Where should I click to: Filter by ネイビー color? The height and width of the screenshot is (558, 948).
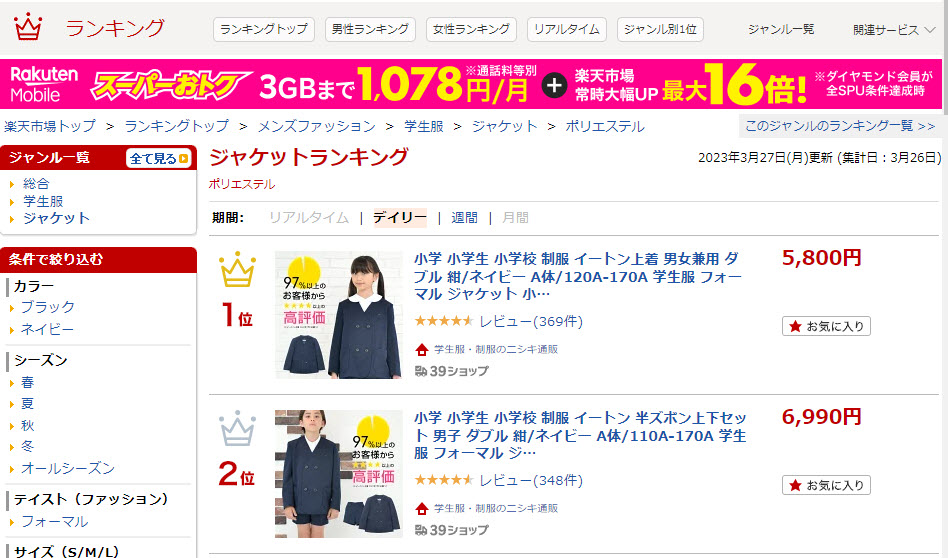[x=47, y=329]
